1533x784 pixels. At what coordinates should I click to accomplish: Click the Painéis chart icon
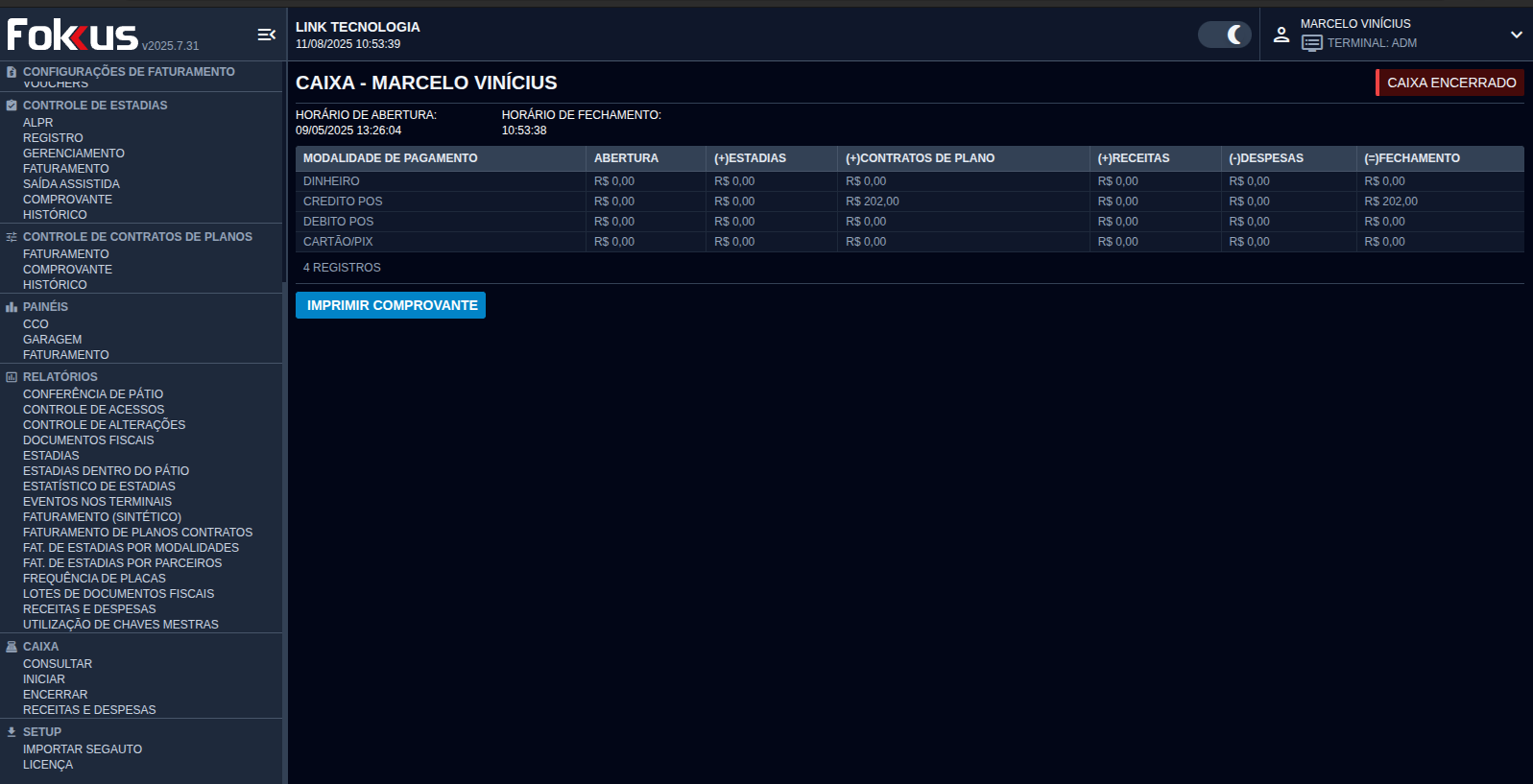click(12, 307)
